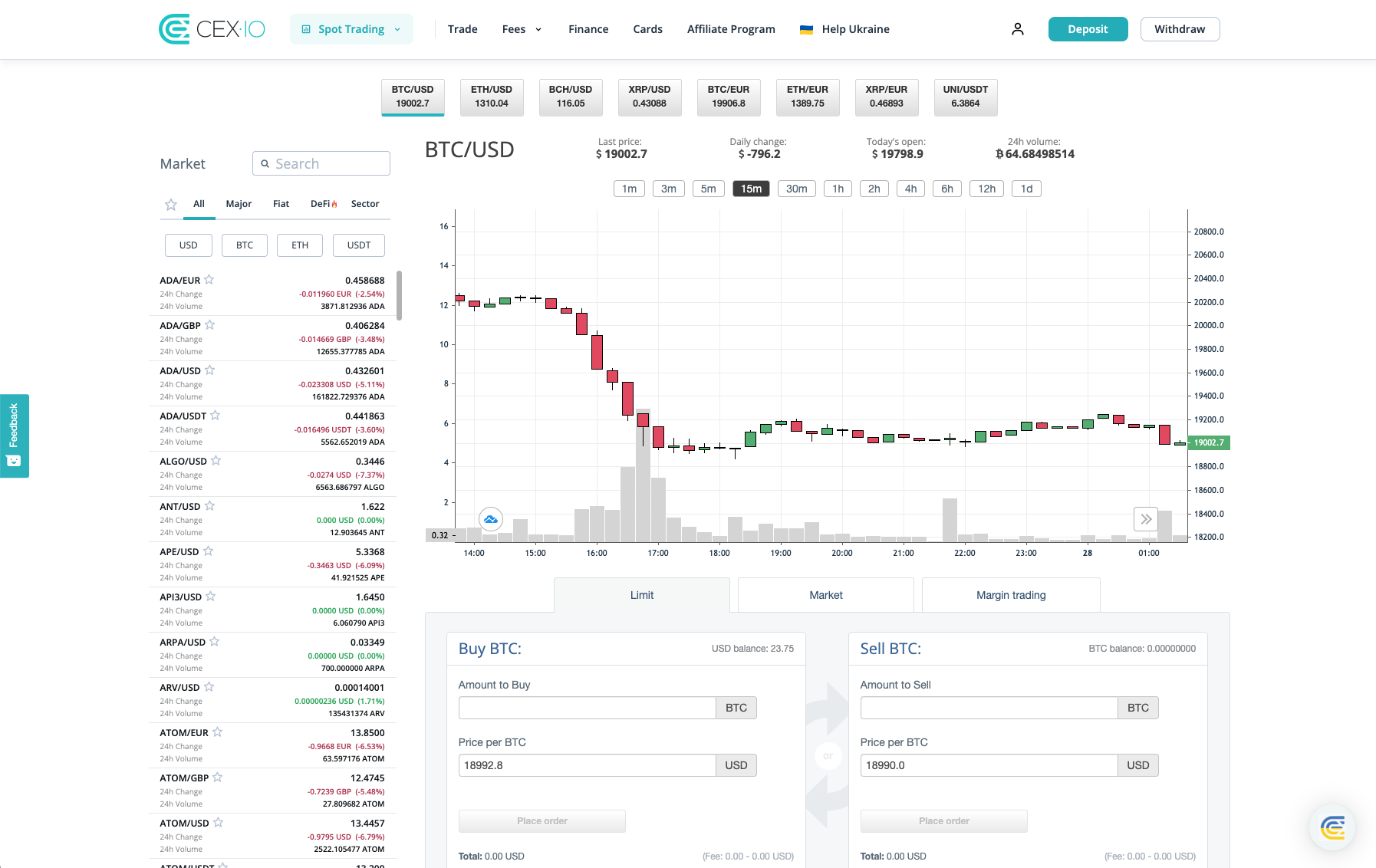
Task: Set chart interval to 5m
Action: [709, 189]
